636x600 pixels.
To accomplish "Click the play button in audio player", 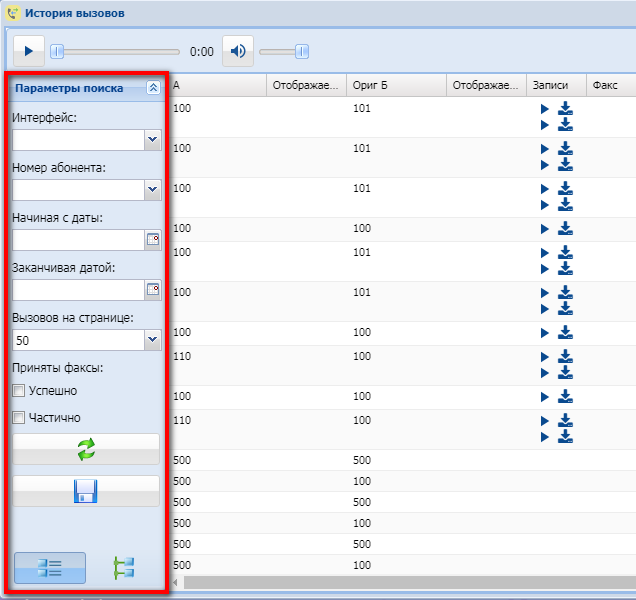I will (28, 51).
